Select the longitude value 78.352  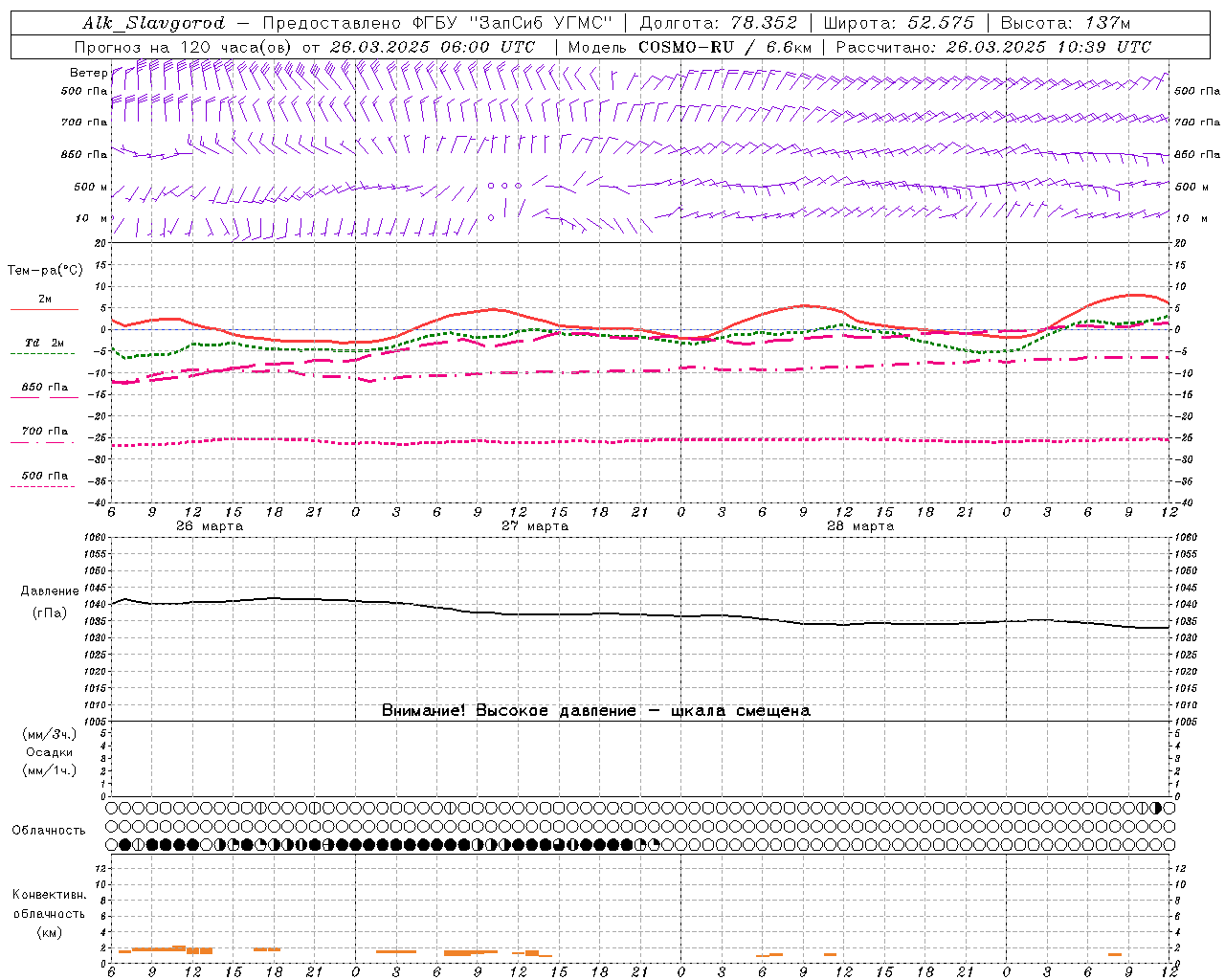point(764,23)
